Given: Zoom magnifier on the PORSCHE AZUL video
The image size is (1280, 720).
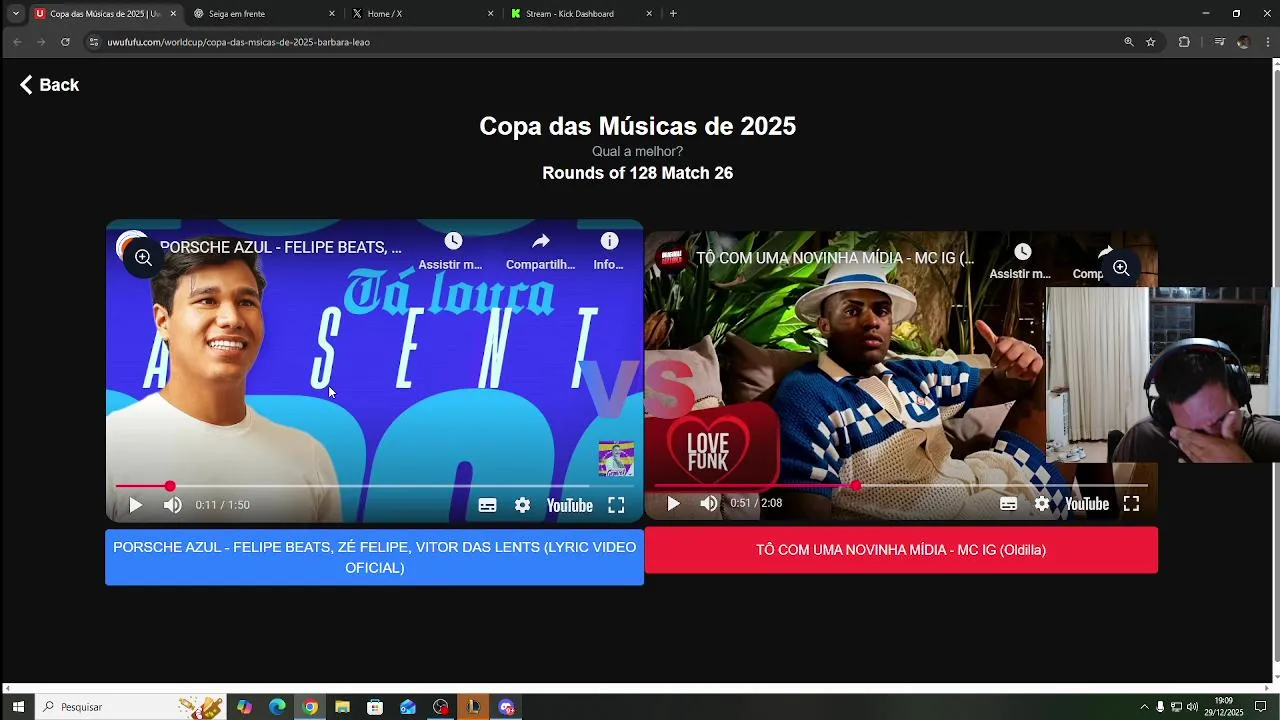Looking at the screenshot, I should 143,258.
